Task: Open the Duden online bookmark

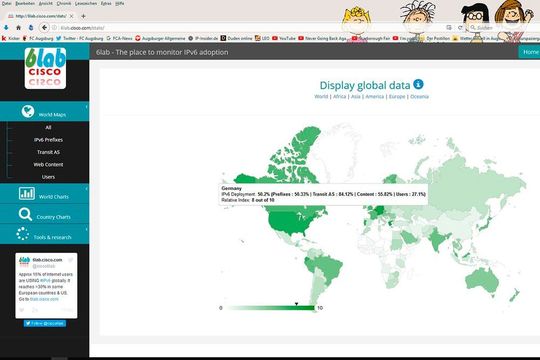Action: click(237, 38)
